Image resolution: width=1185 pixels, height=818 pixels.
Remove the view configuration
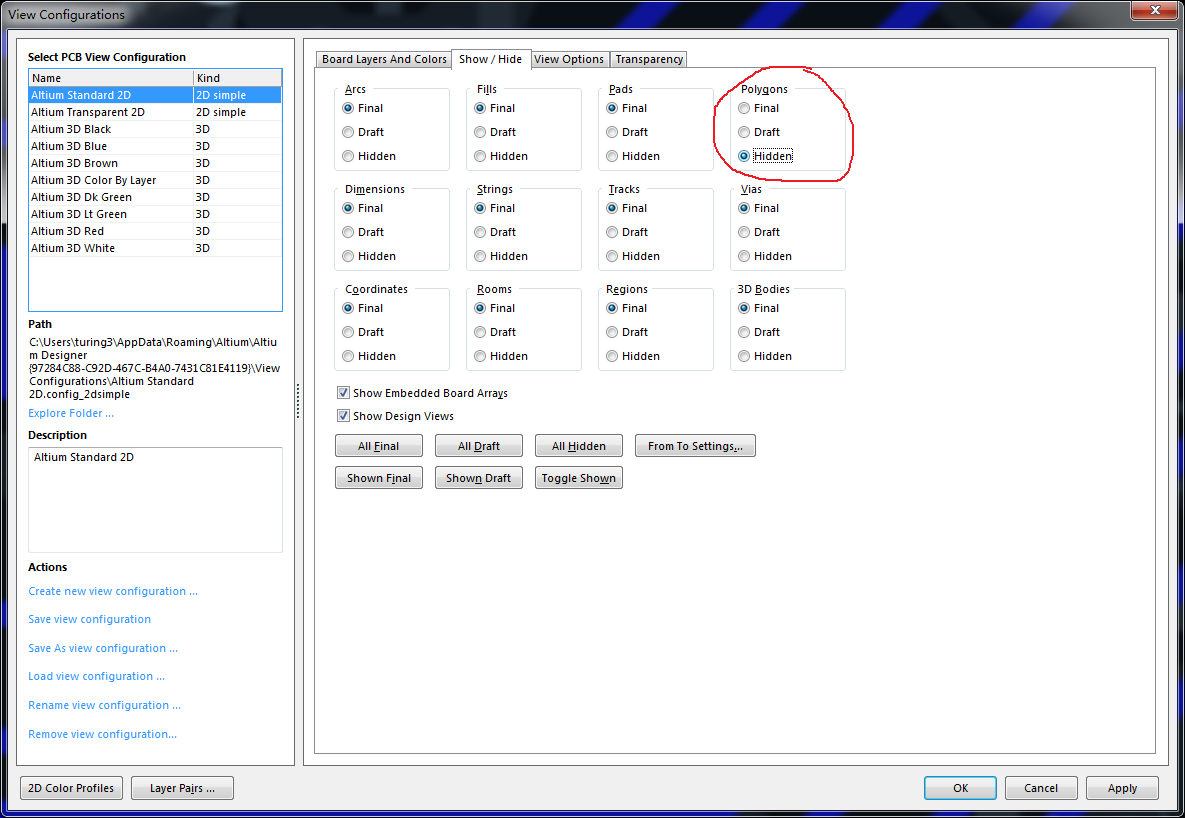(x=102, y=734)
